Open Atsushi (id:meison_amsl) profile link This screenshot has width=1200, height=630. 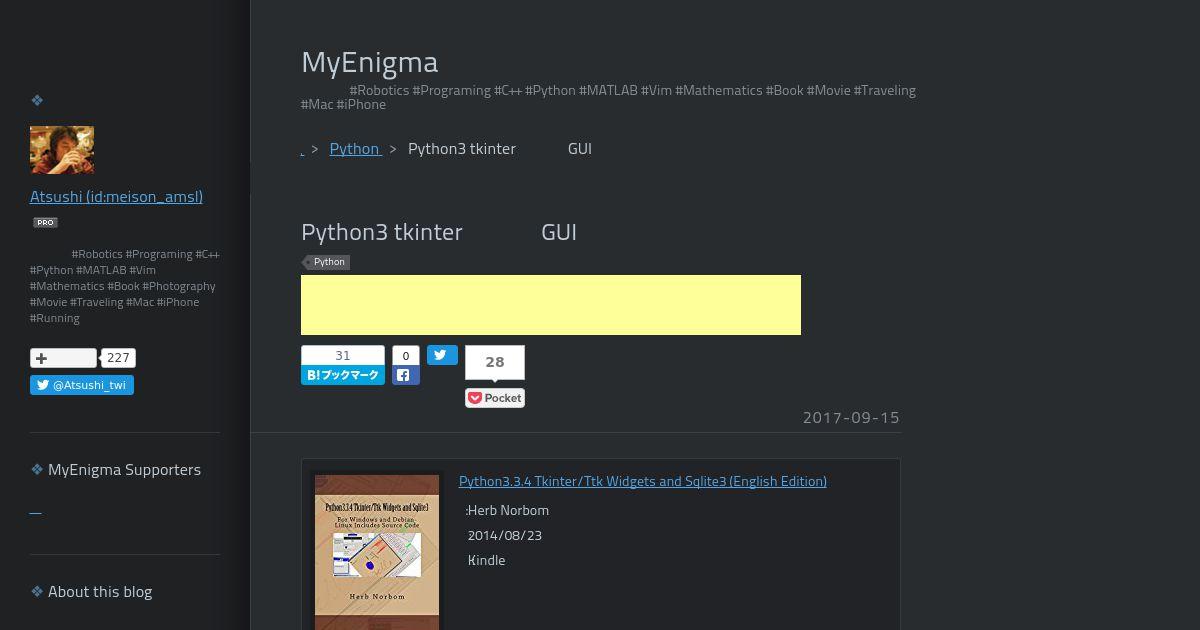click(x=116, y=196)
